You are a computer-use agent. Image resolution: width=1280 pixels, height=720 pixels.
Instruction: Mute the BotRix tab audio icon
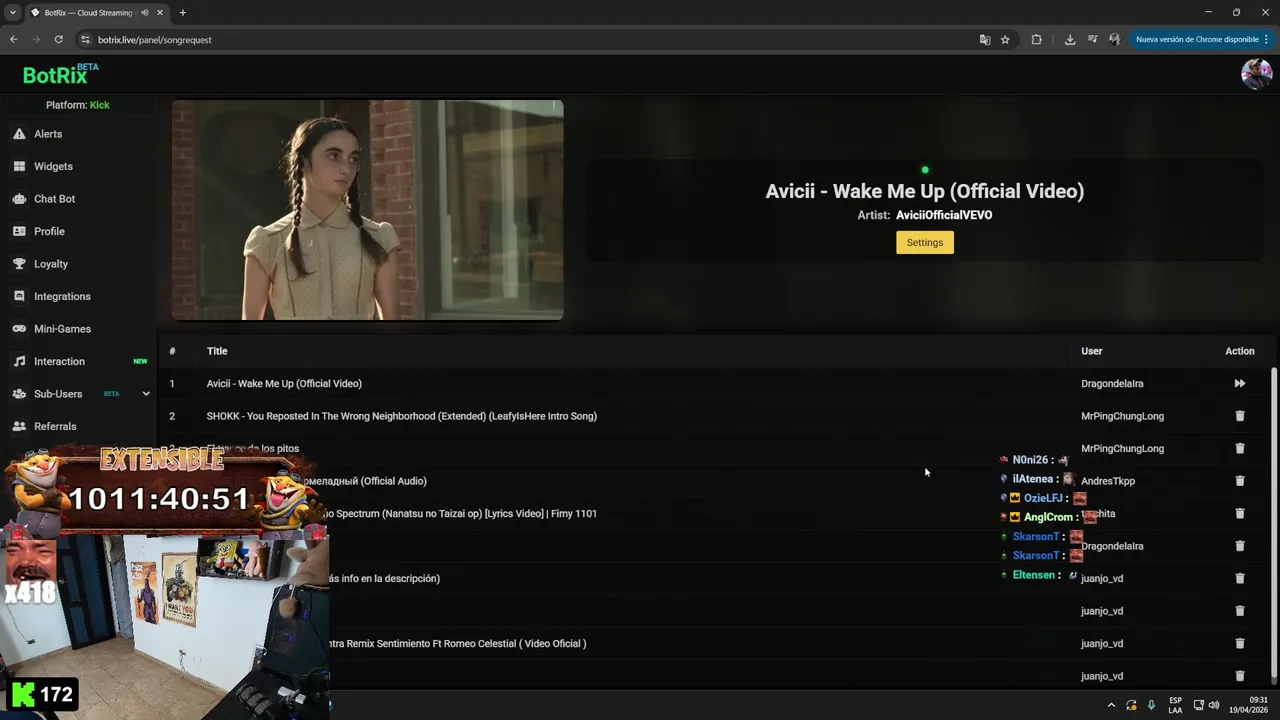click(145, 13)
